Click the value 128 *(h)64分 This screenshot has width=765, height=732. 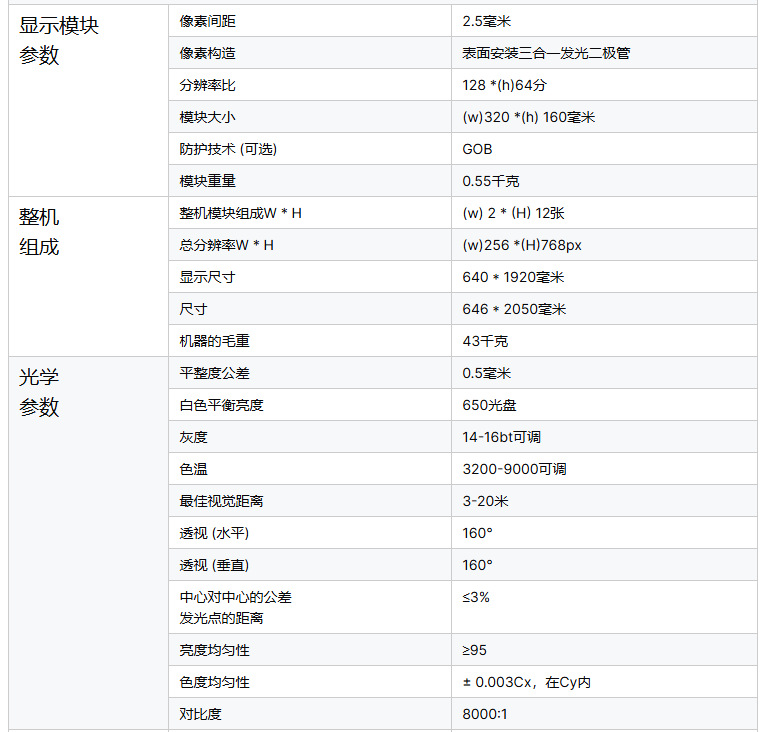pyautogui.click(x=504, y=85)
